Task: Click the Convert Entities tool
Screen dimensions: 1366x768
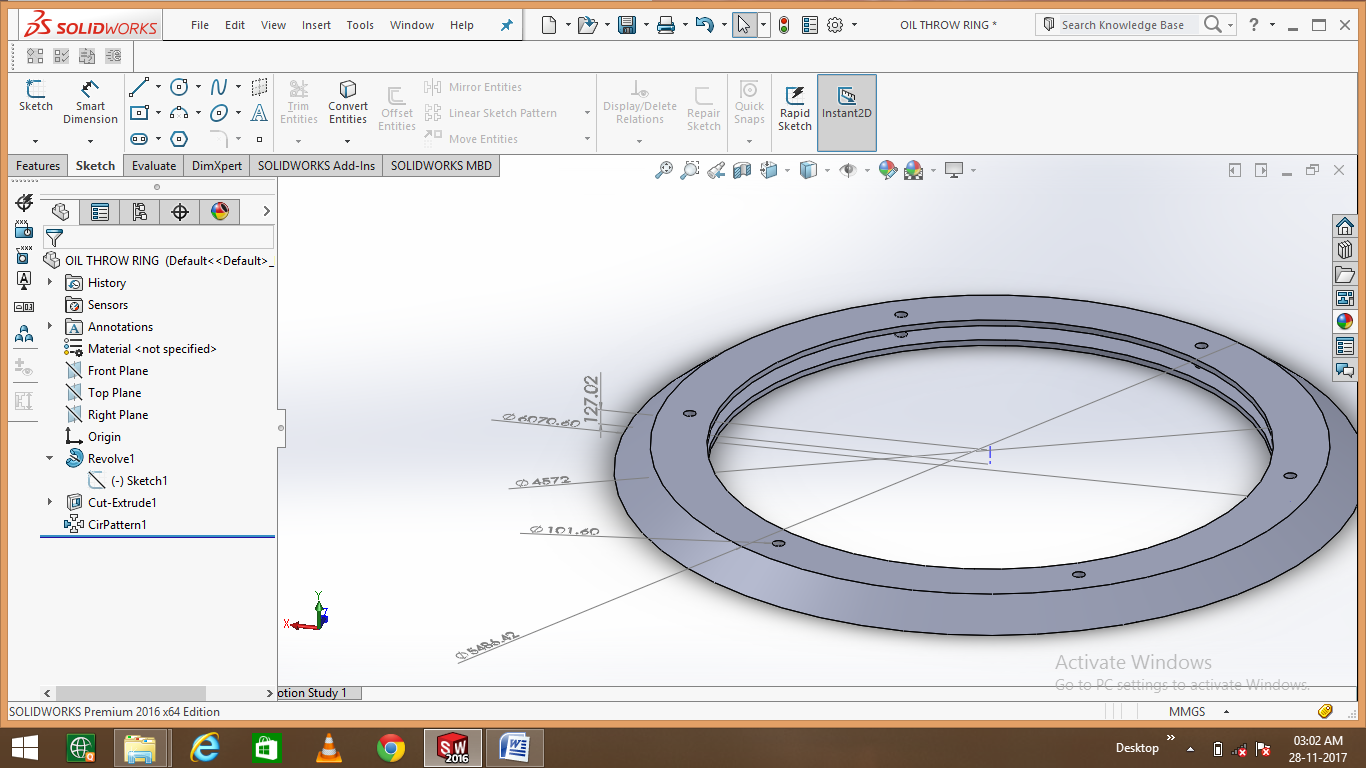Action: [x=347, y=100]
